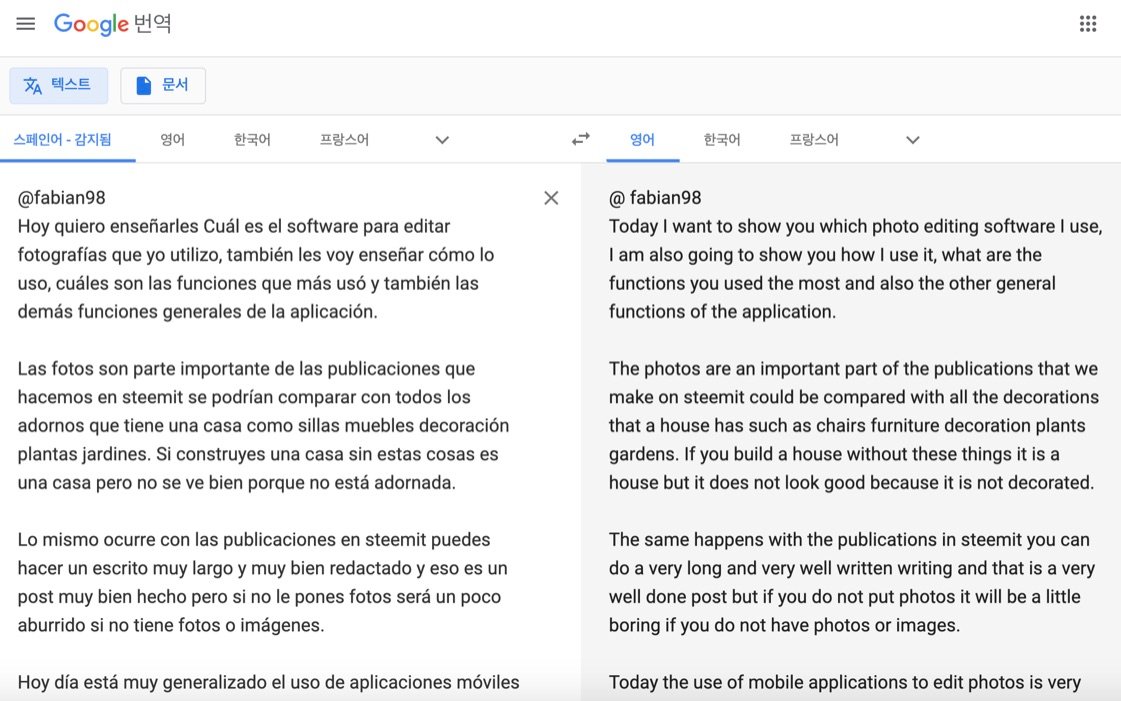The height and width of the screenshot is (701, 1121).
Task: Open the hamburger main menu
Action: tap(26, 24)
